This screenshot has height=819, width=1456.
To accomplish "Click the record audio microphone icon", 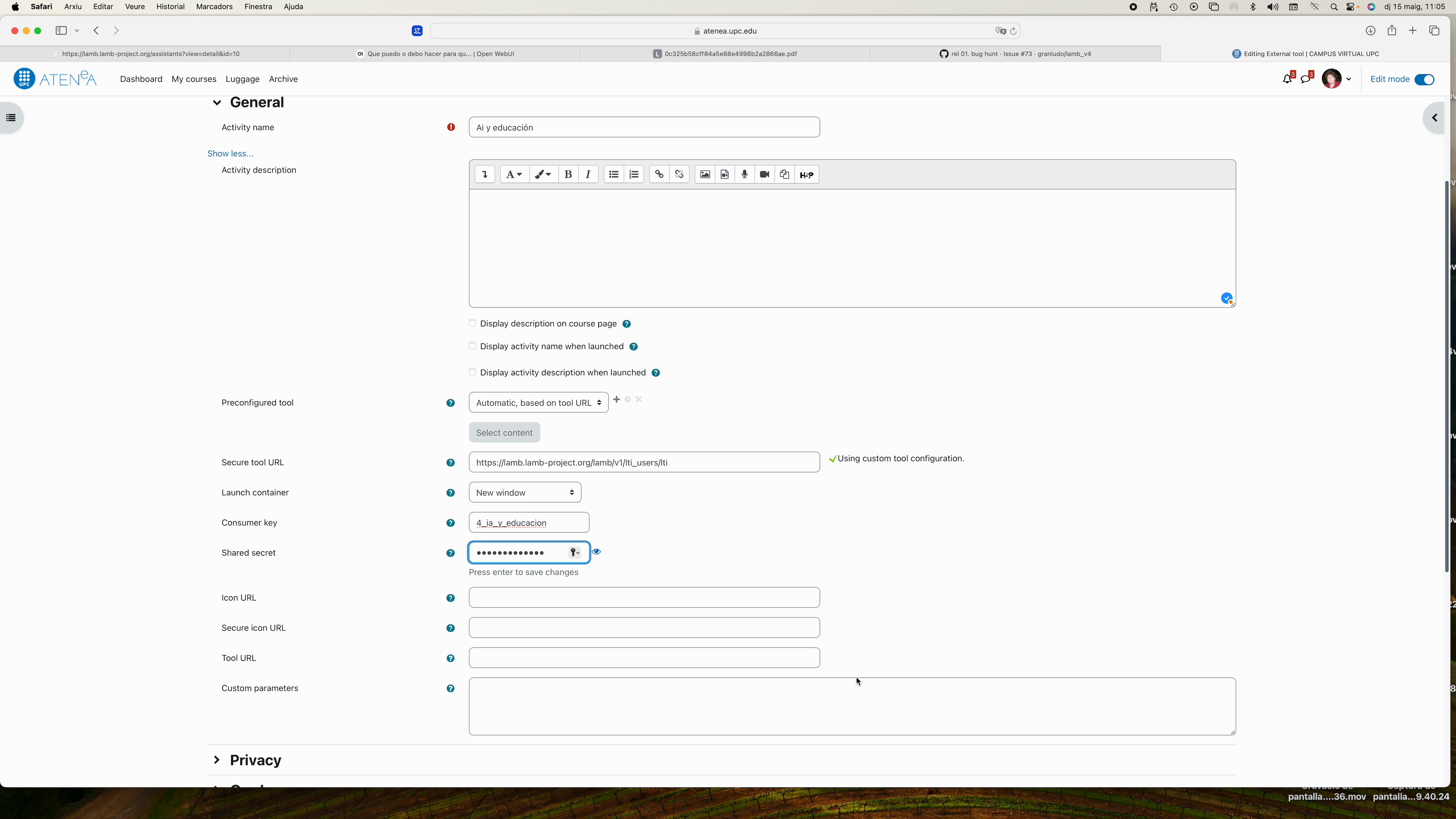I will tap(744, 175).
